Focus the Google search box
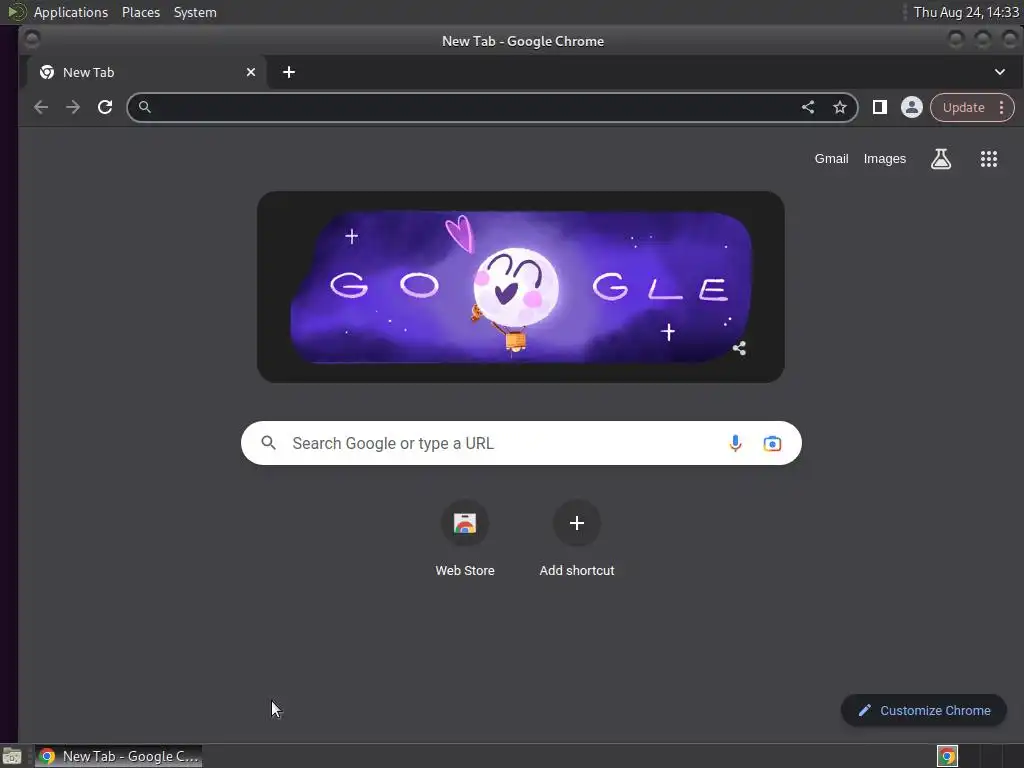Image resolution: width=1024 pixels, height=768 pixels. pos(521,443)
